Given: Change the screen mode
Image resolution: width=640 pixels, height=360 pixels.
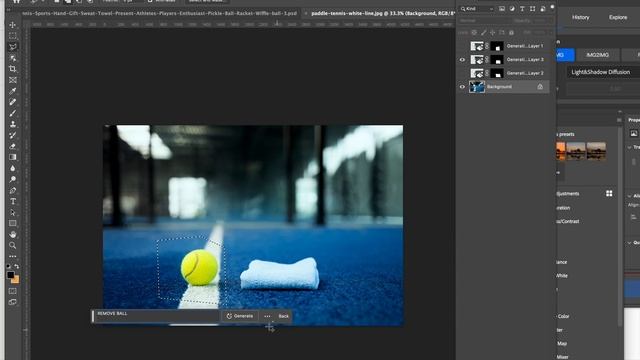Looking at the screenshot, I should click(x=13, y=302).
